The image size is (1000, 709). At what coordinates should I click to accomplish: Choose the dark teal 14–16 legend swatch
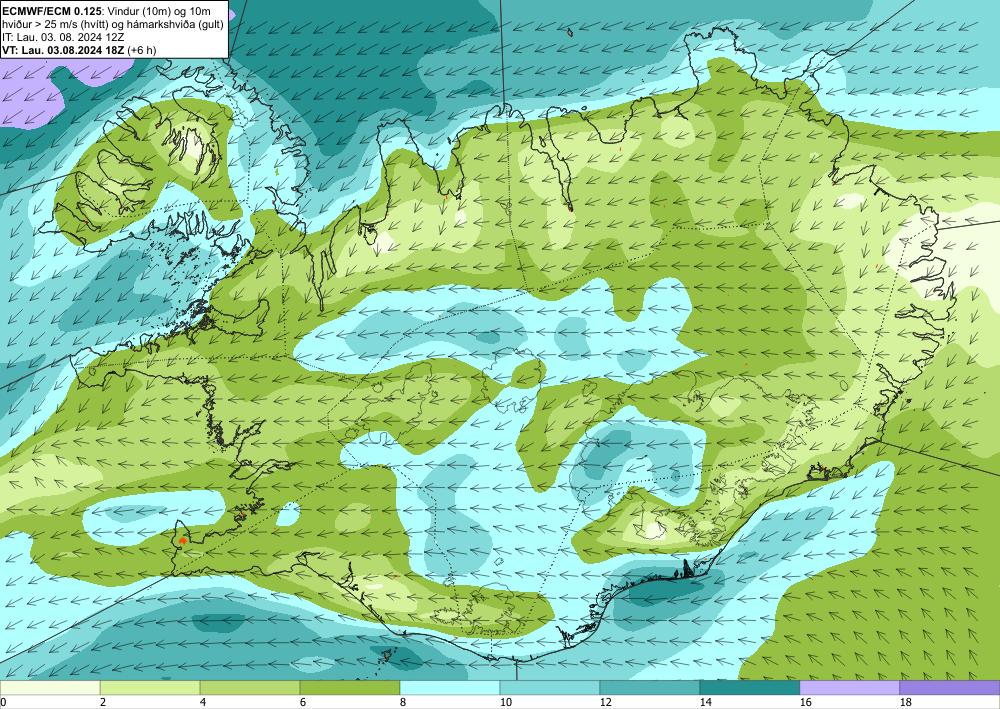pos(750,687)
